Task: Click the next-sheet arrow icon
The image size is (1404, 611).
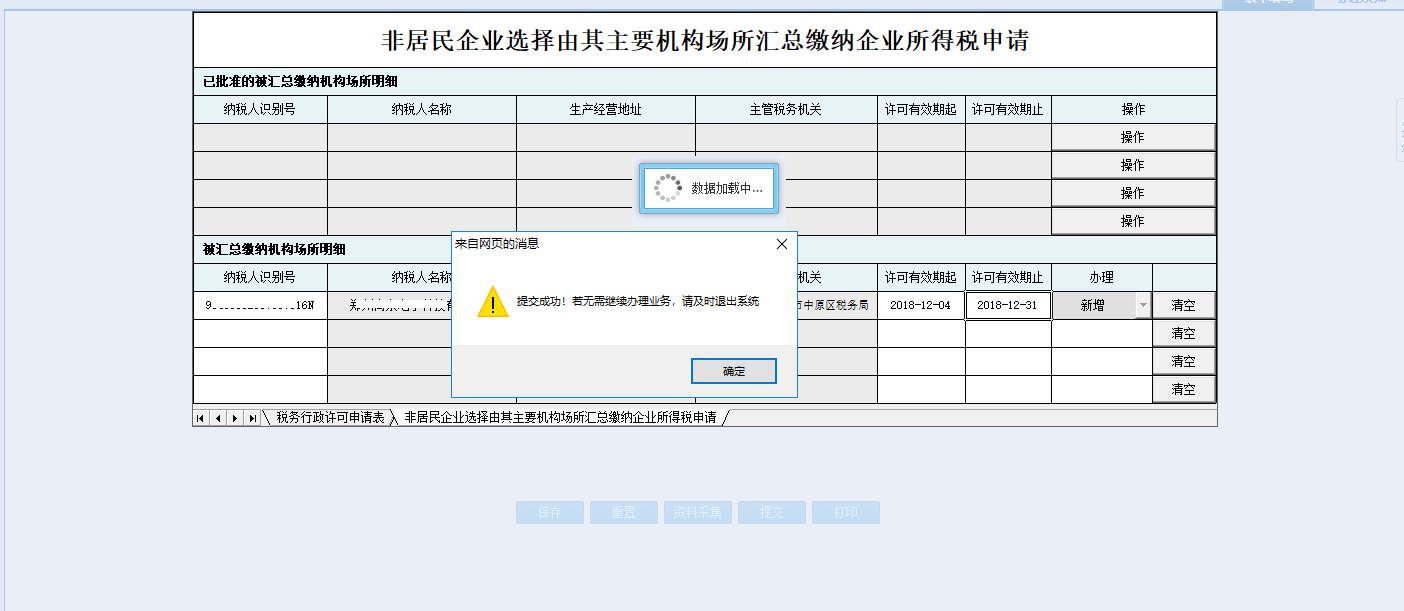Action: [x=233, y=418]
